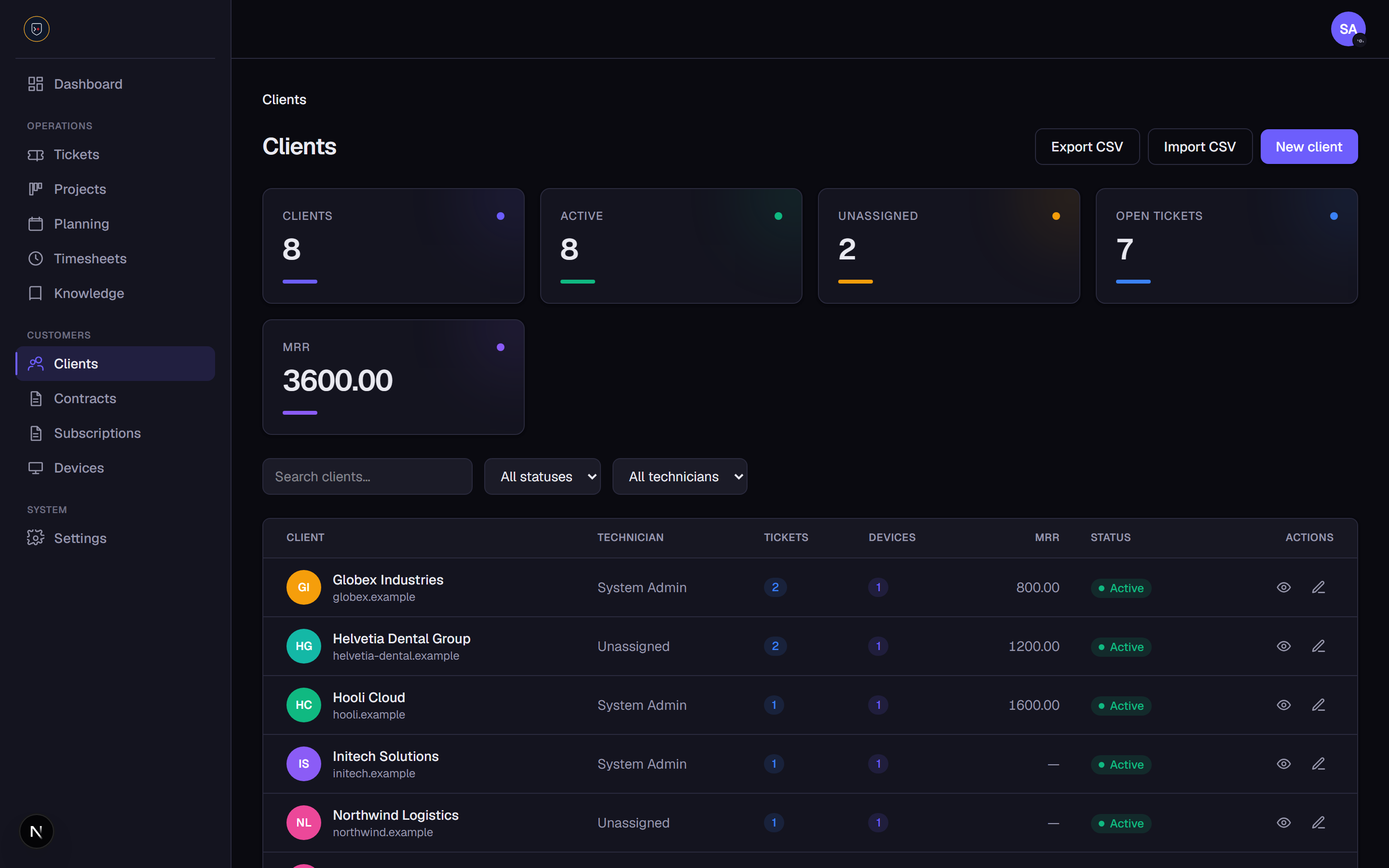Click the Subscriptions document icon

(36, 433)
